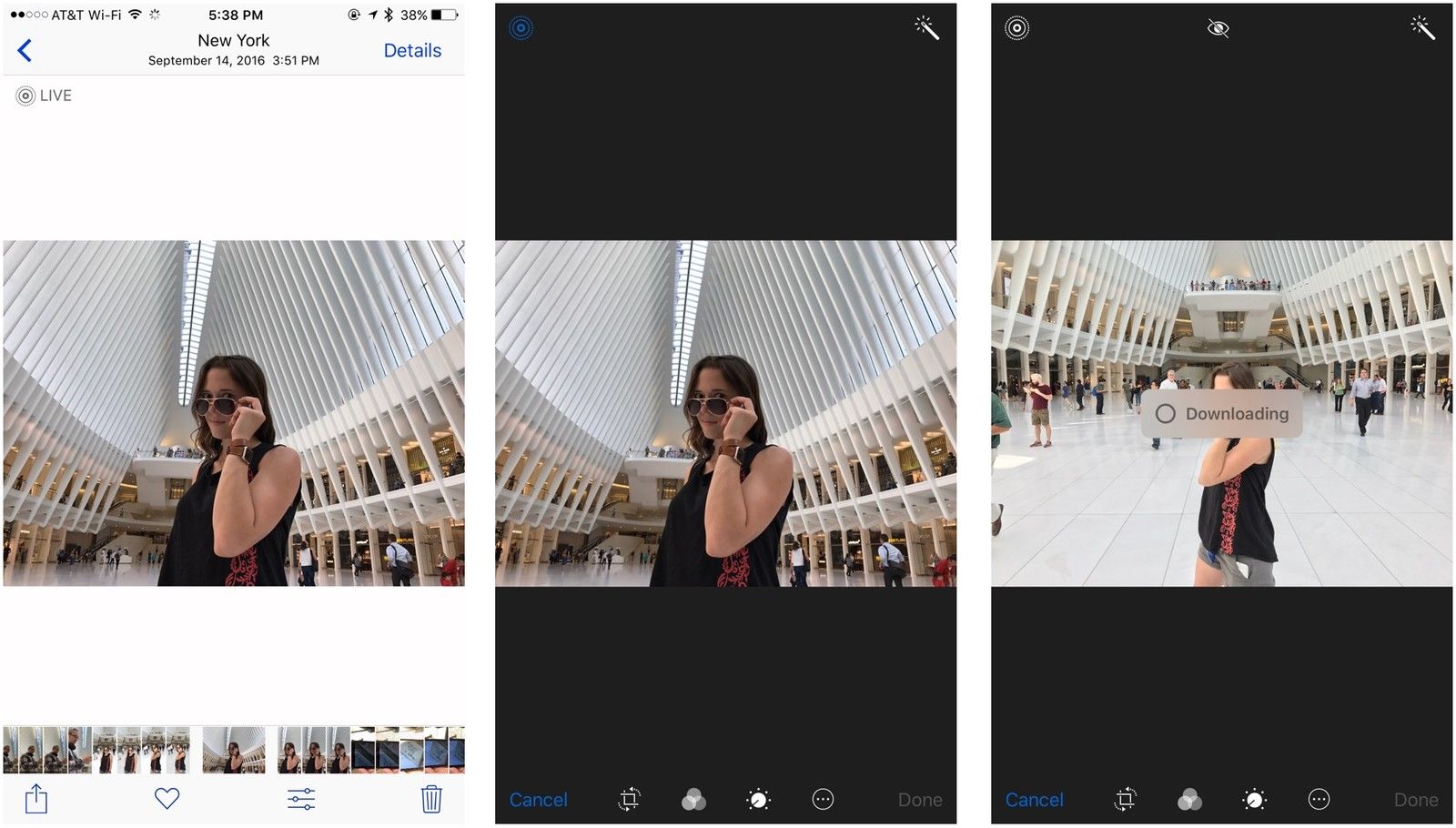Apply auto-enhance wand in the portrait editor
1456x828 pixels.
[x=926, y=28]
